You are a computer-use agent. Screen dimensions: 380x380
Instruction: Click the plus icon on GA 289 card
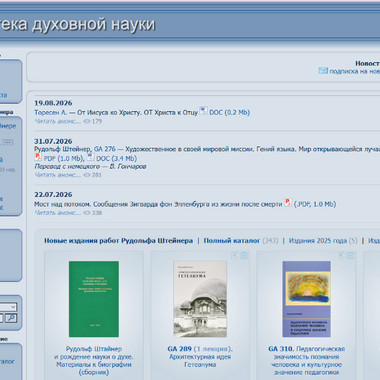244,256
